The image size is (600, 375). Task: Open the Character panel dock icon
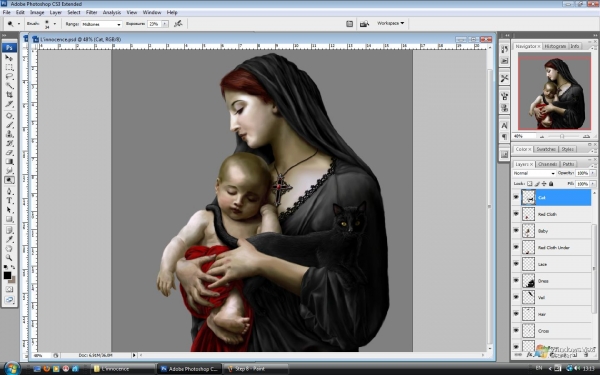point(504,126)
